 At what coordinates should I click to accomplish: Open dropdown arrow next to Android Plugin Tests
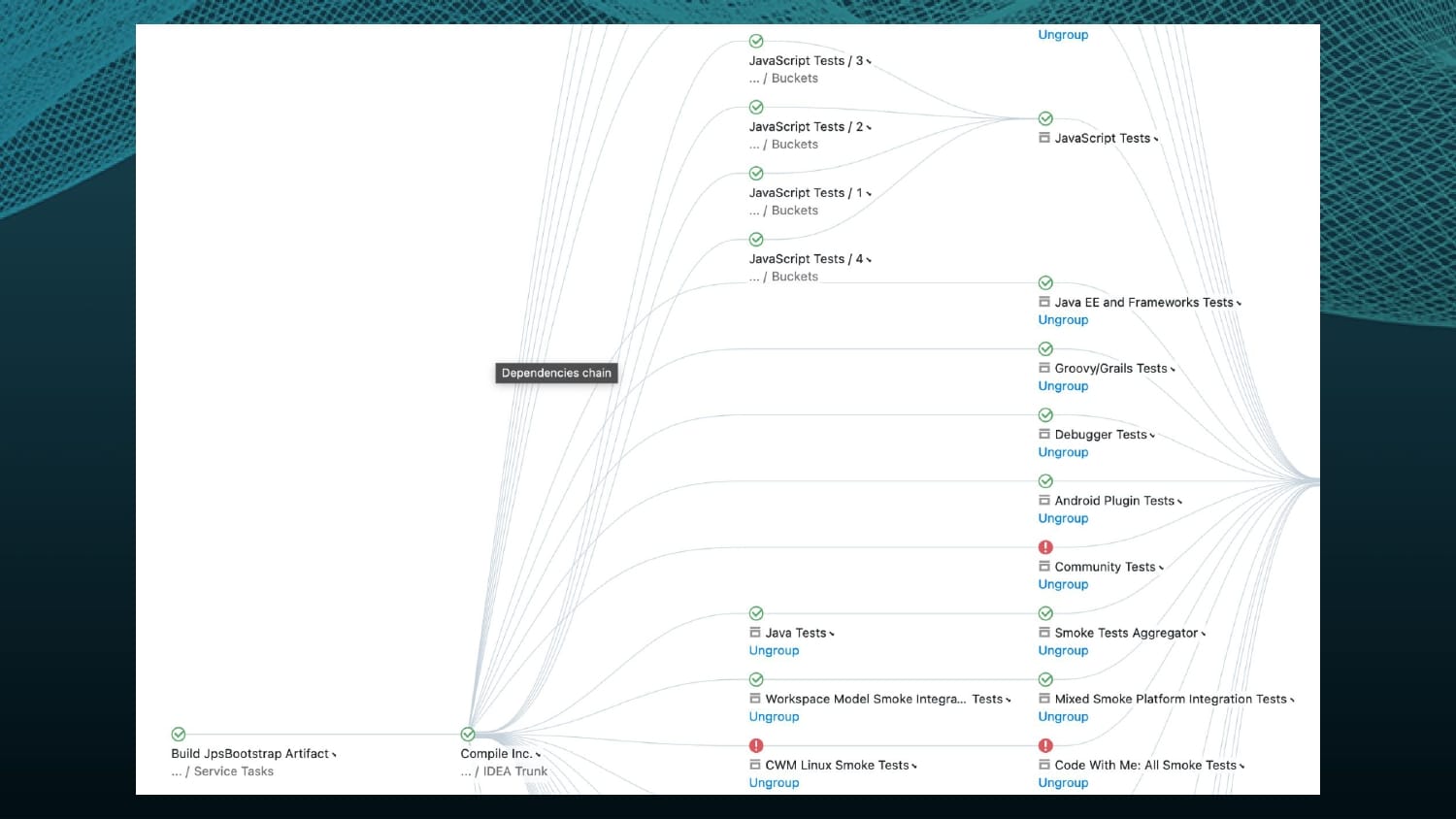[x=1179, y=502]
